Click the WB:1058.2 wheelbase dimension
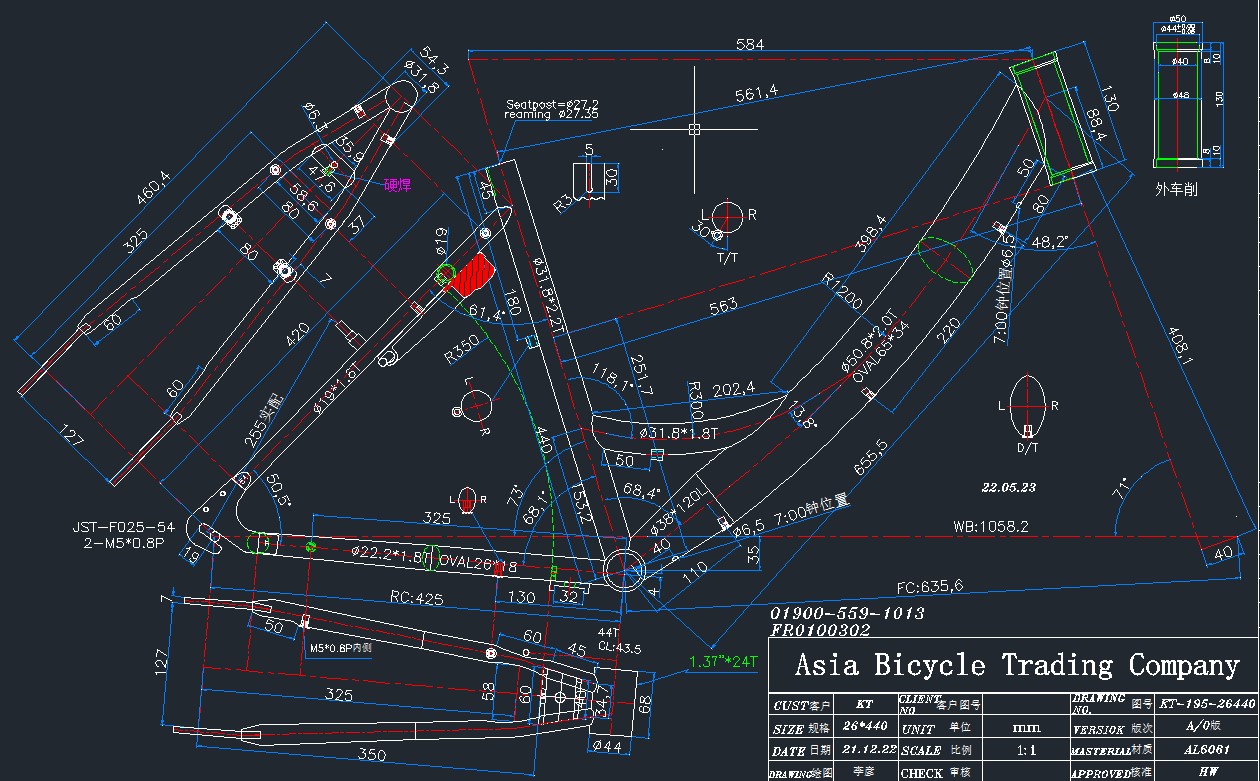Screen dimensions: 1260x781 [x=990, y=525]
